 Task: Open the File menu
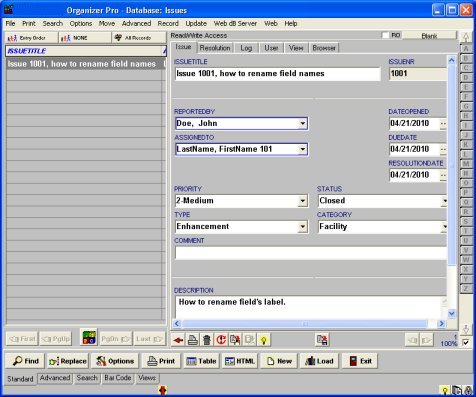10,24
